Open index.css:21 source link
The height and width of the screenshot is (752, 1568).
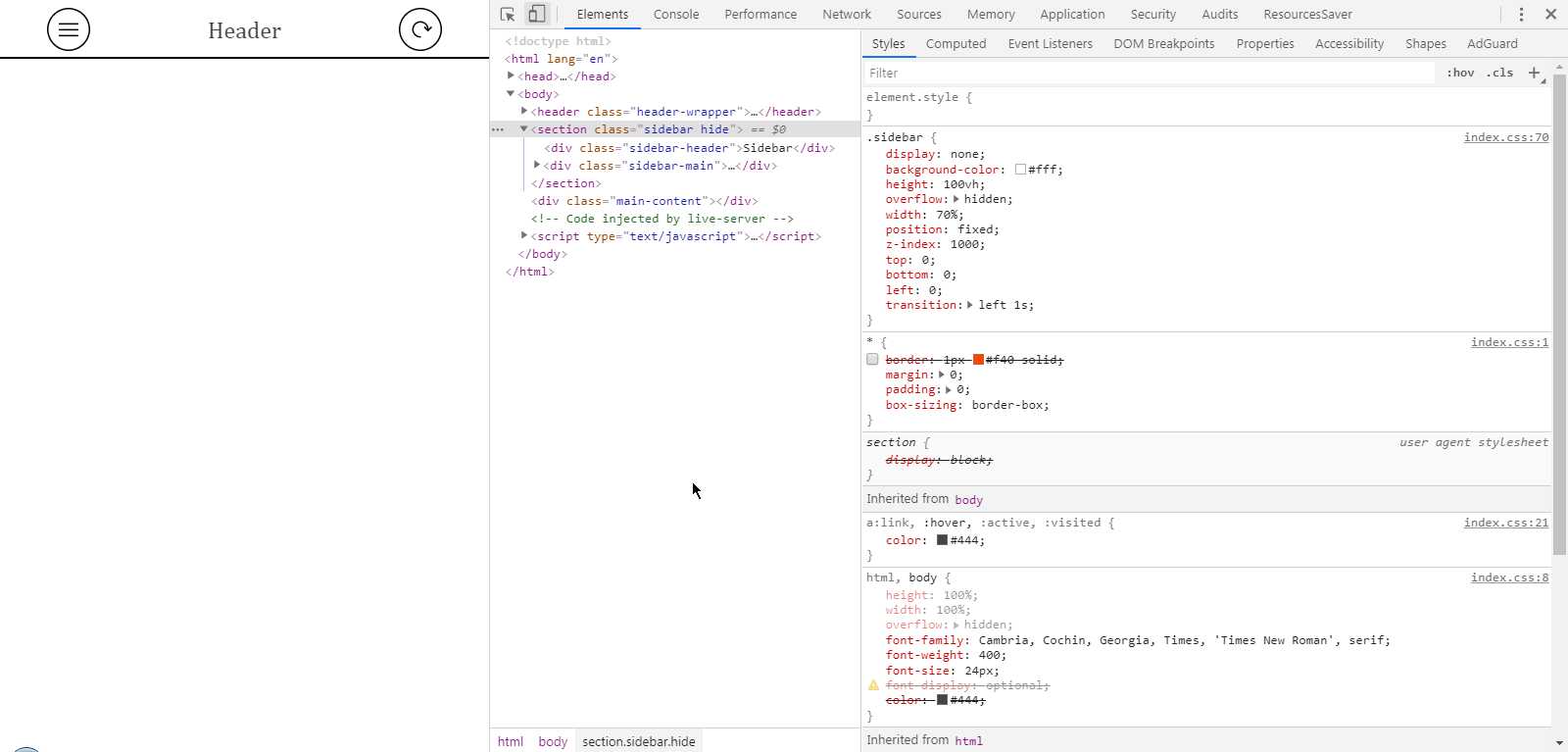tap(1506, 523)
